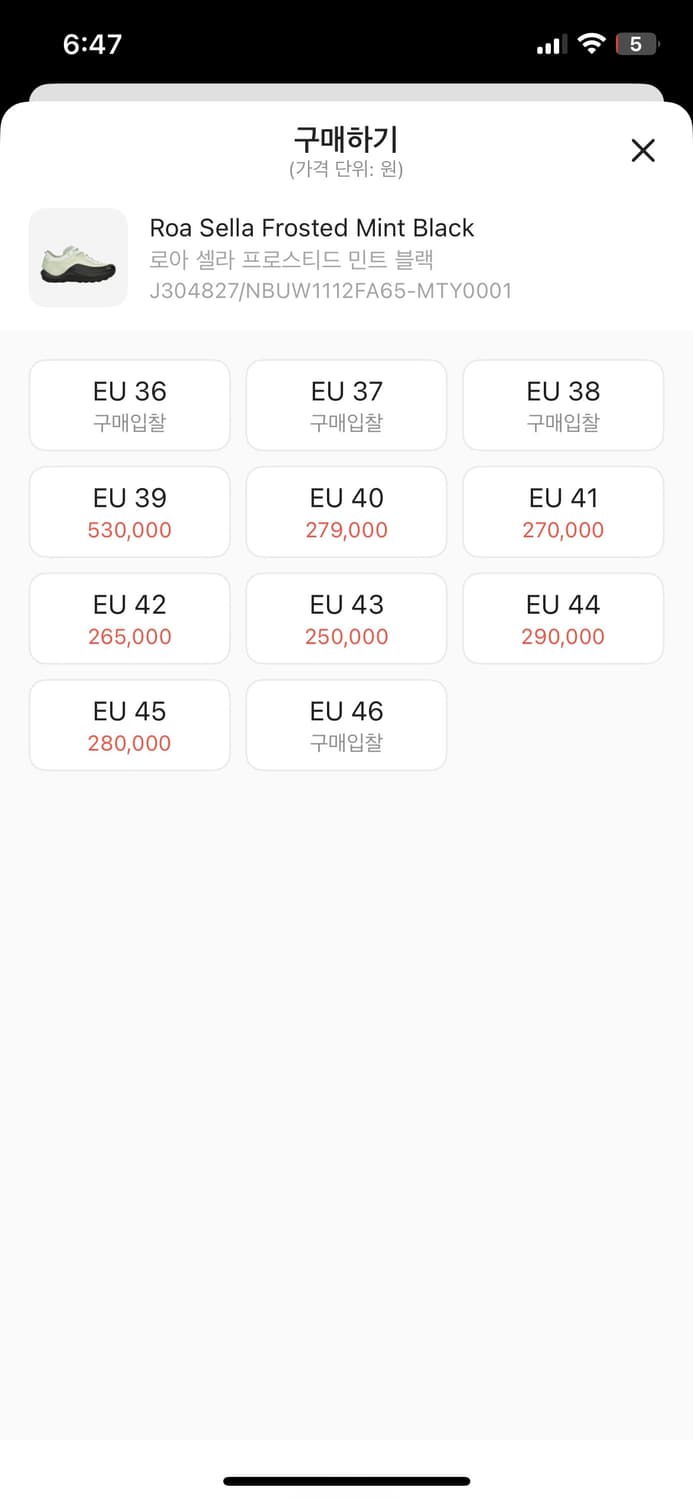Tap the home indicator bar
Screen dimensions: 693x1500
[346, 1481]
